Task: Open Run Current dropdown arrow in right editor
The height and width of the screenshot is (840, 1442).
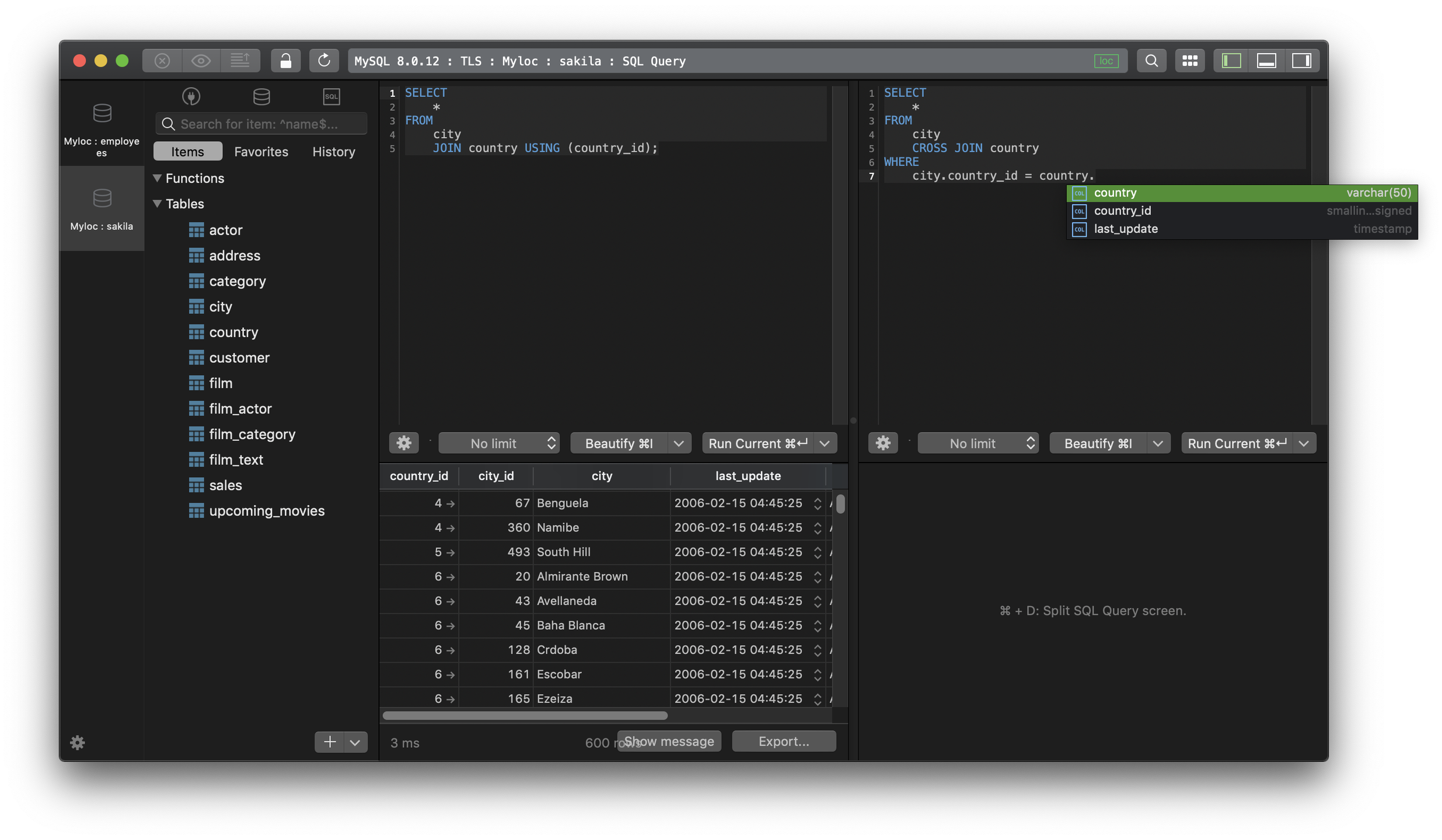Action: (x=1304, y=443)
